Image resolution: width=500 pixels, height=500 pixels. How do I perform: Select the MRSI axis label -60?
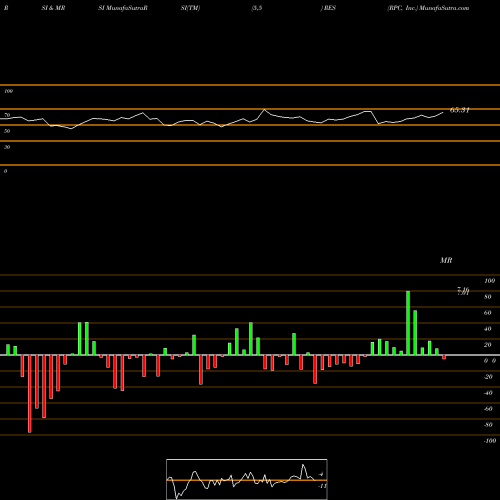(x=488, y=409)
